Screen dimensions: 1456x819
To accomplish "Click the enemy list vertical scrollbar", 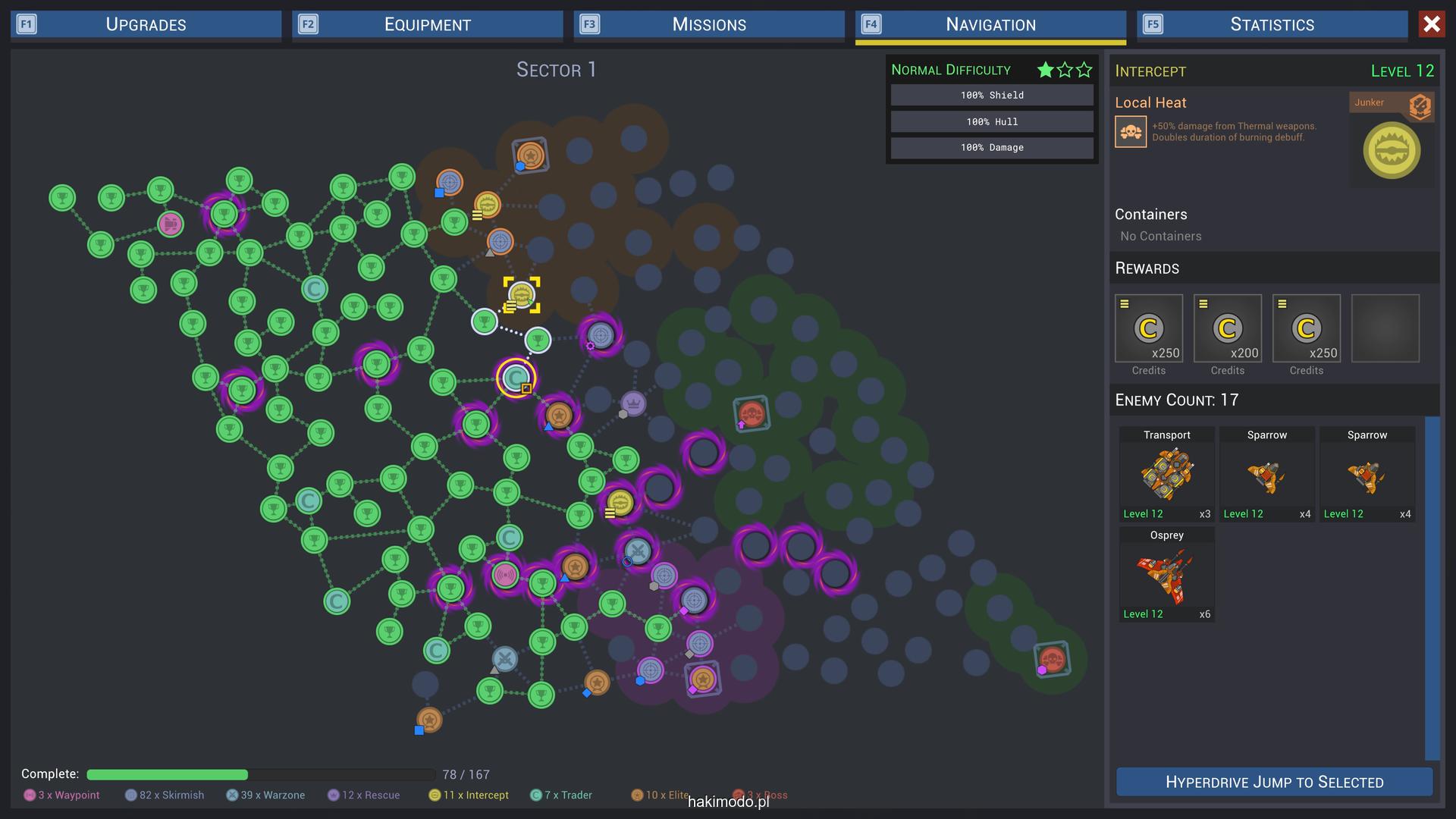I will [1432, 588].
